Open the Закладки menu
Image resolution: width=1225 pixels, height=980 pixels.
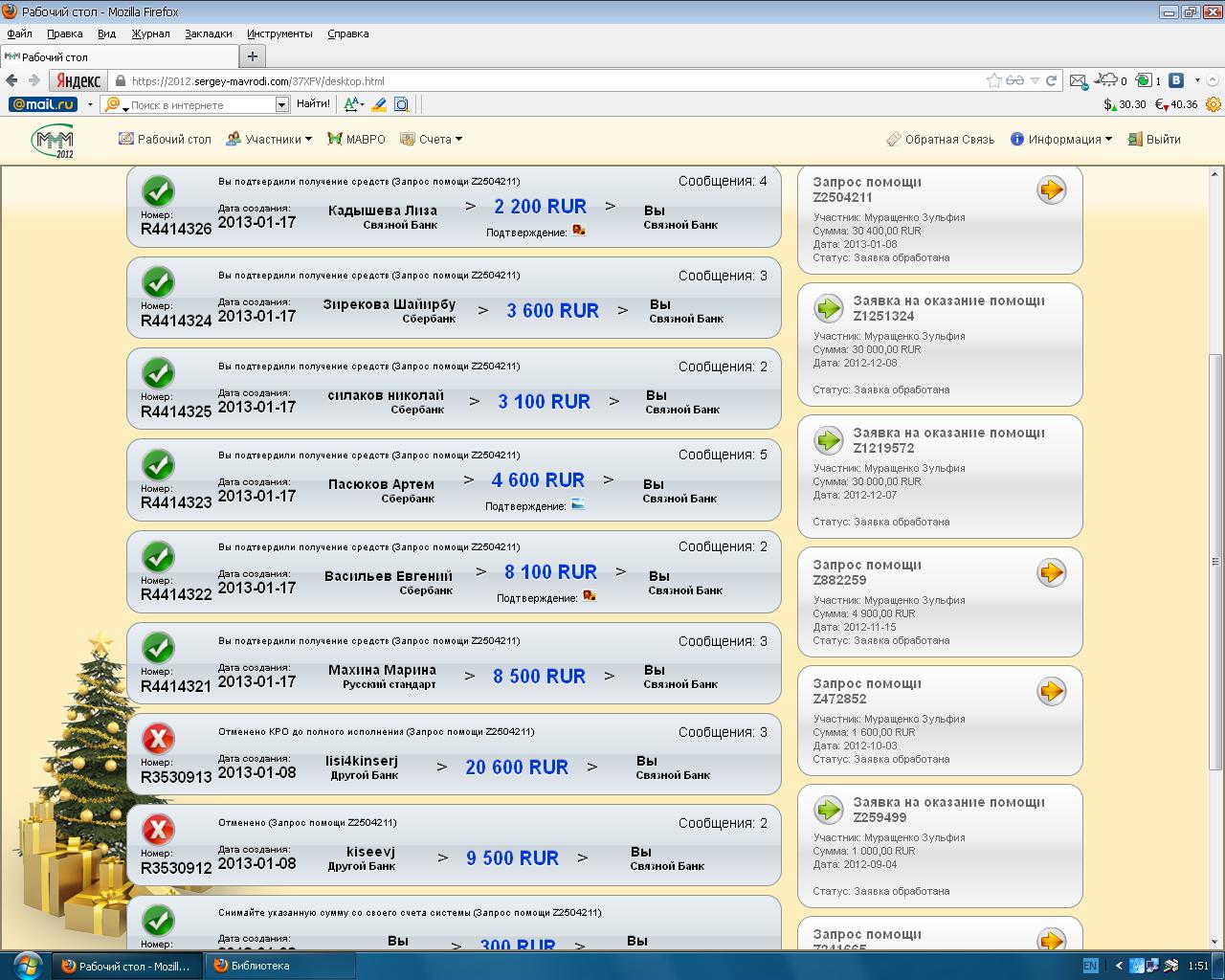[x=208, y=33]
